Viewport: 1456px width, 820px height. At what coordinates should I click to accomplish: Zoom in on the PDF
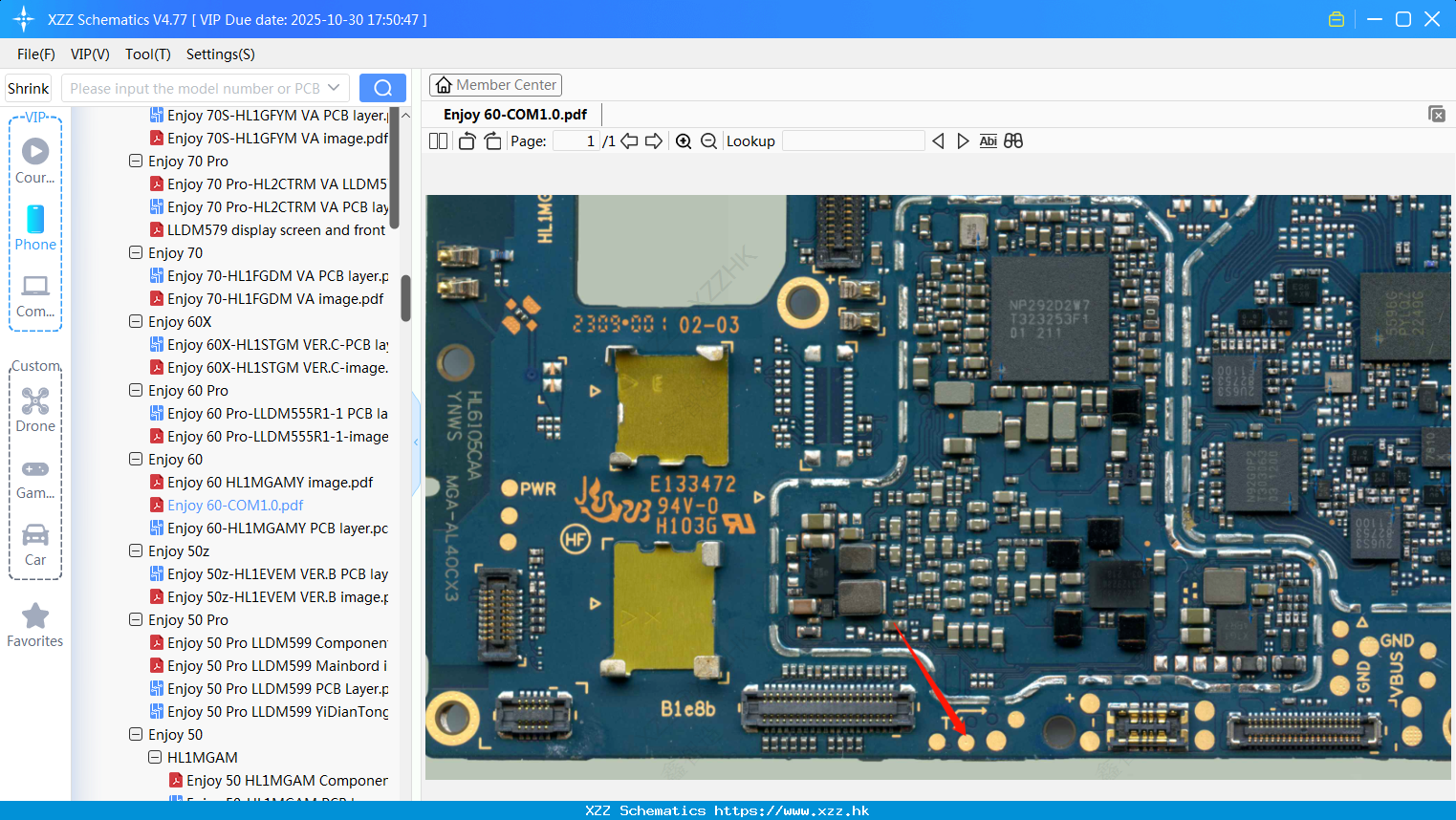coord(684,141)
